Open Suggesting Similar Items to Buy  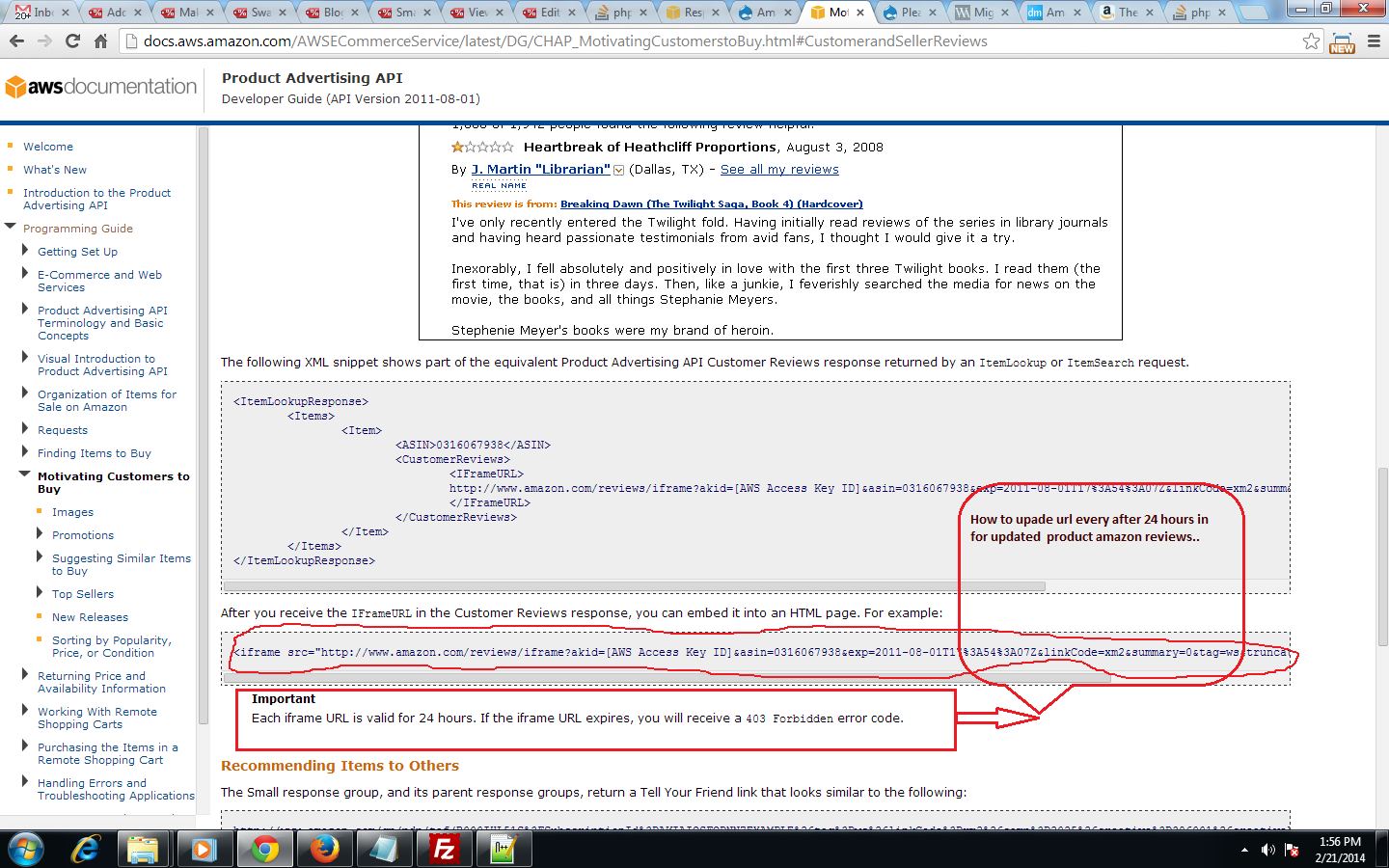122,564
